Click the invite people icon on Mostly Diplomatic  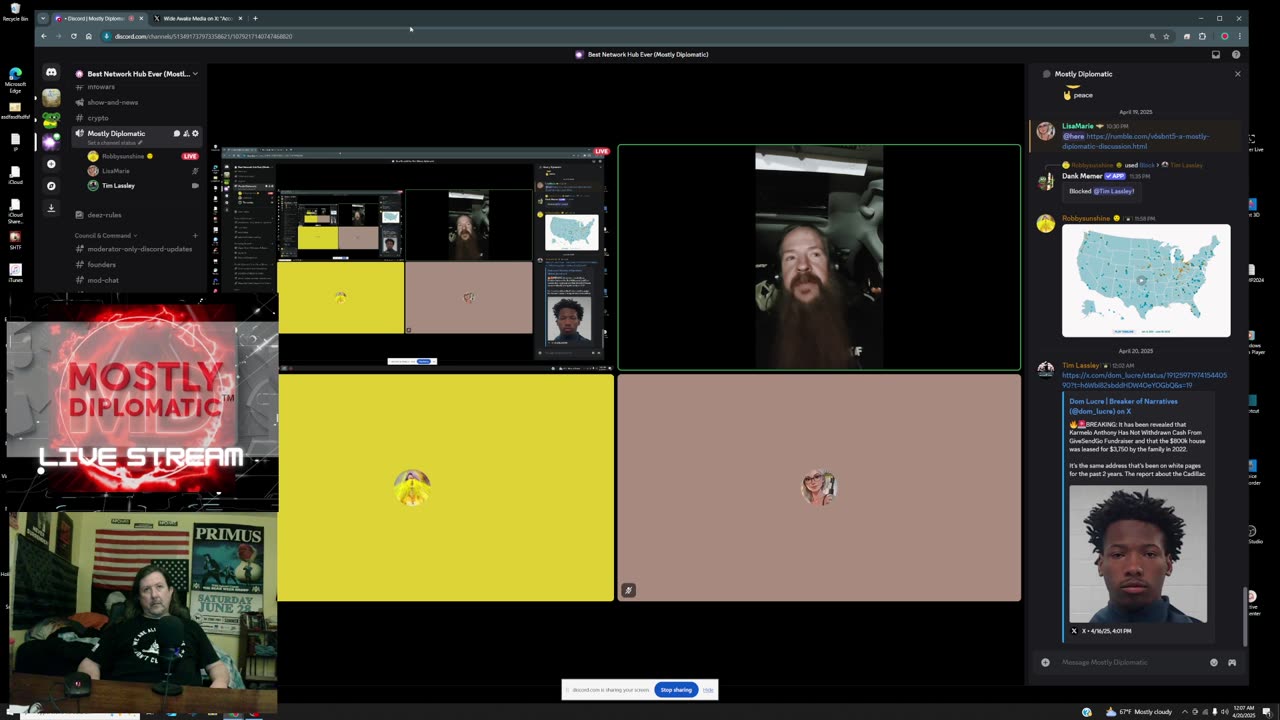coord(186,133)
